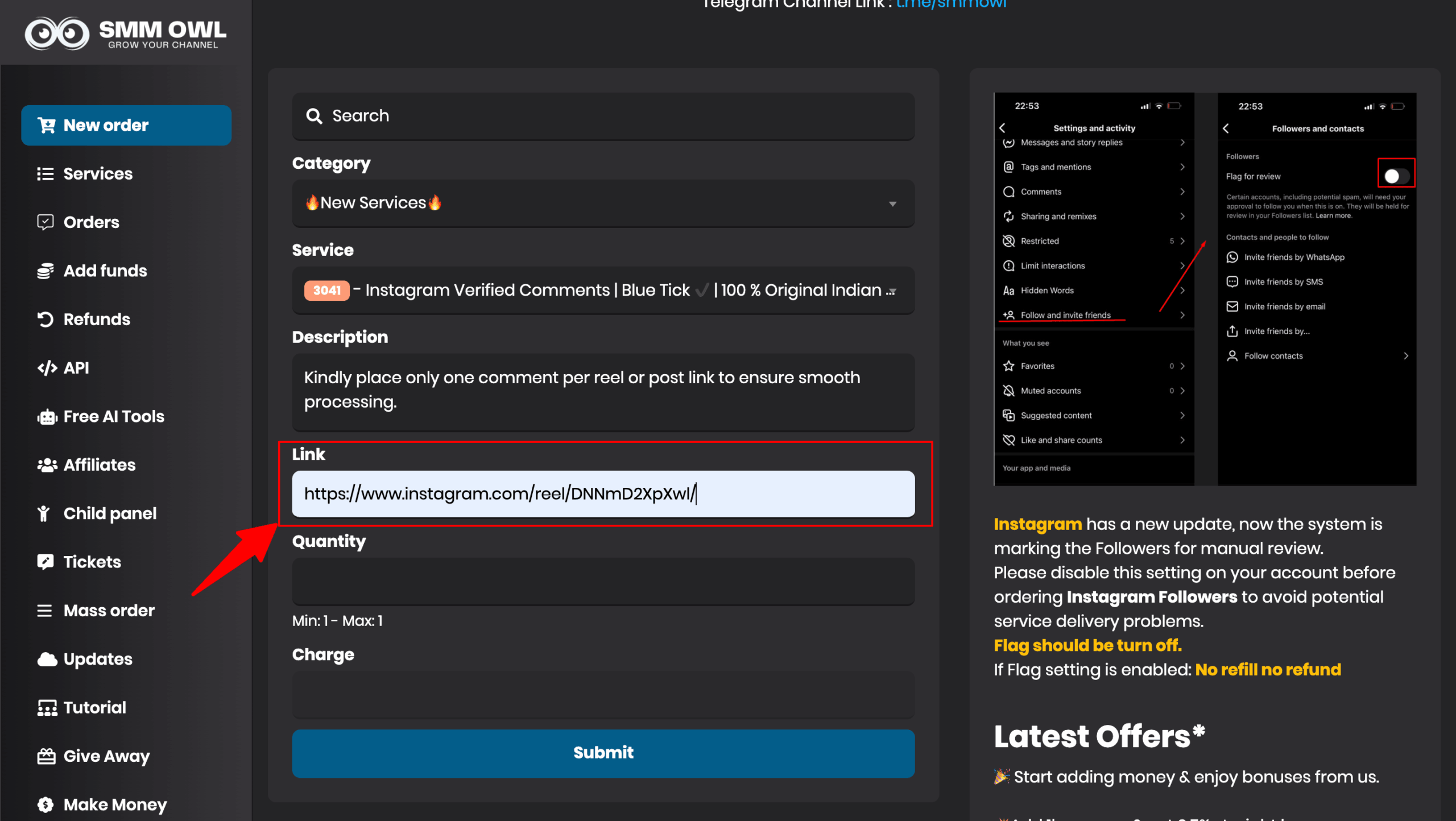Open the Updates page

(98, 660)
